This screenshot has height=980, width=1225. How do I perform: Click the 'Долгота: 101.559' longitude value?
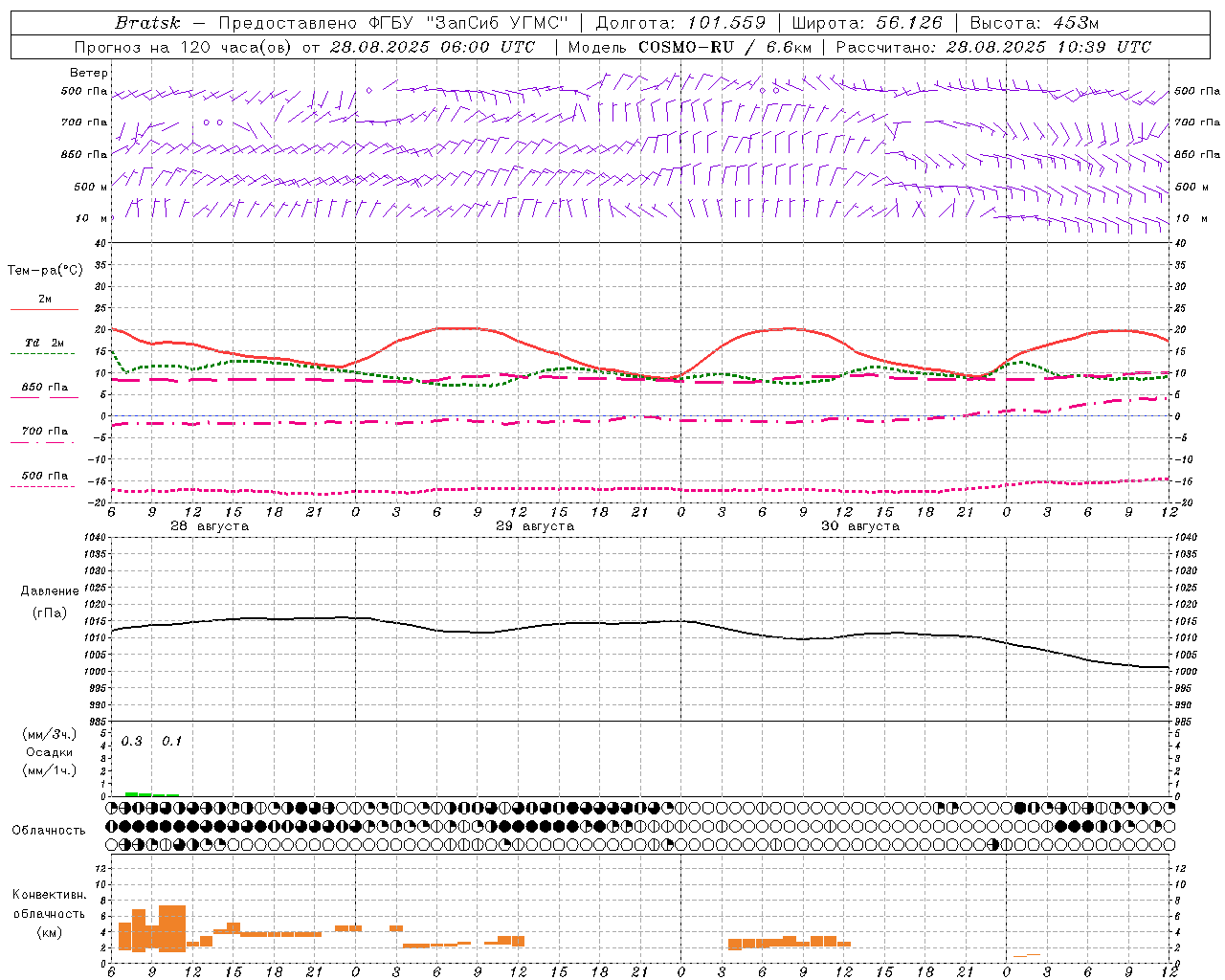pos(681,23)
